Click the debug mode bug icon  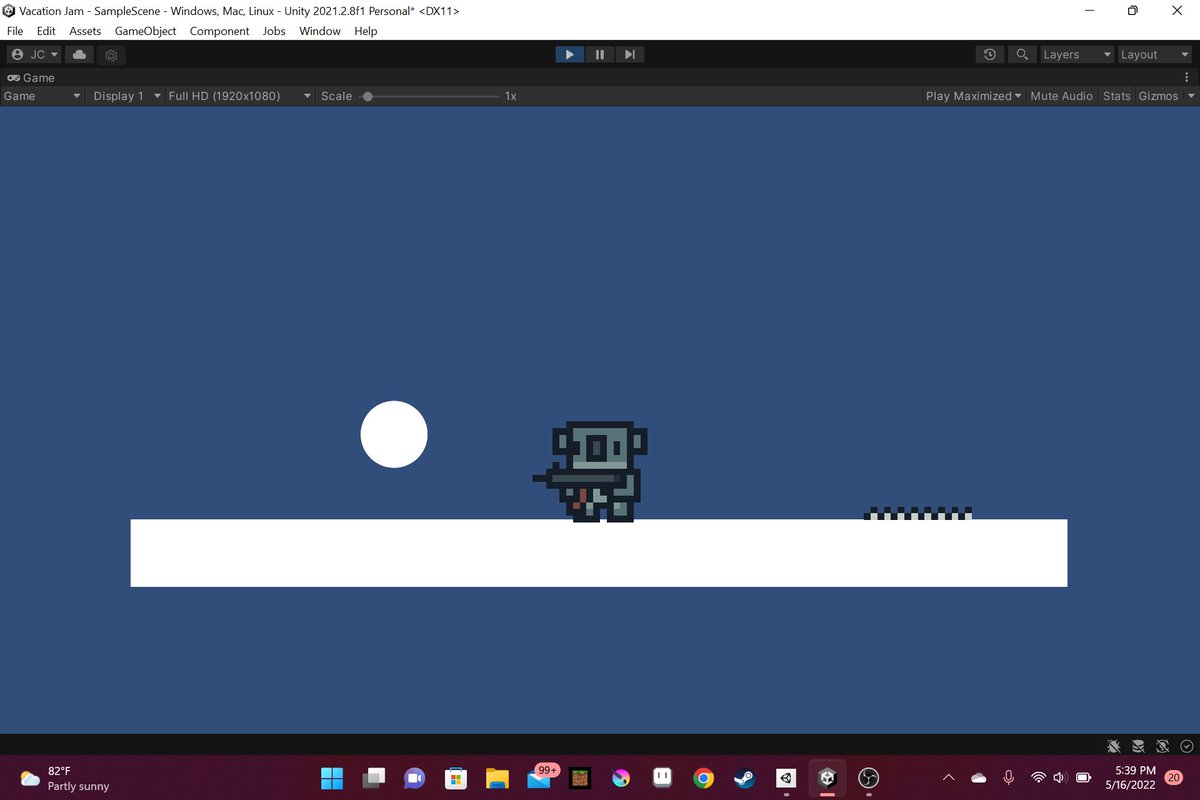(1114, 746)
